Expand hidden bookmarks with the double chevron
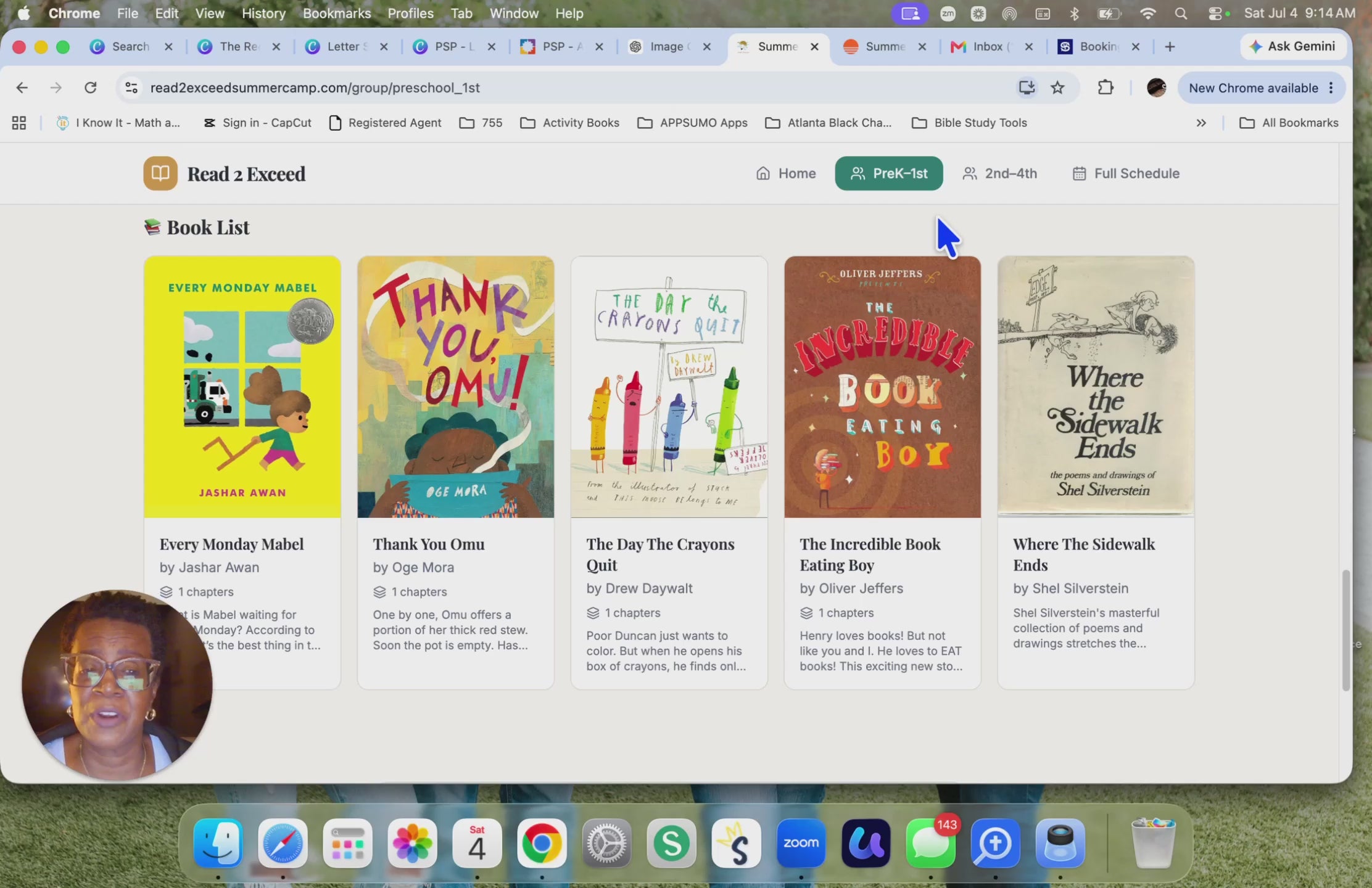Viewport: 1372px width, 888px height. coord(1200,123)
